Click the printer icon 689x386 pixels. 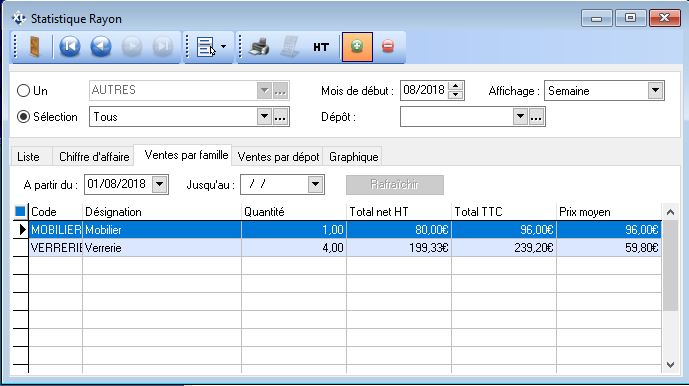[x=259, y=47]
